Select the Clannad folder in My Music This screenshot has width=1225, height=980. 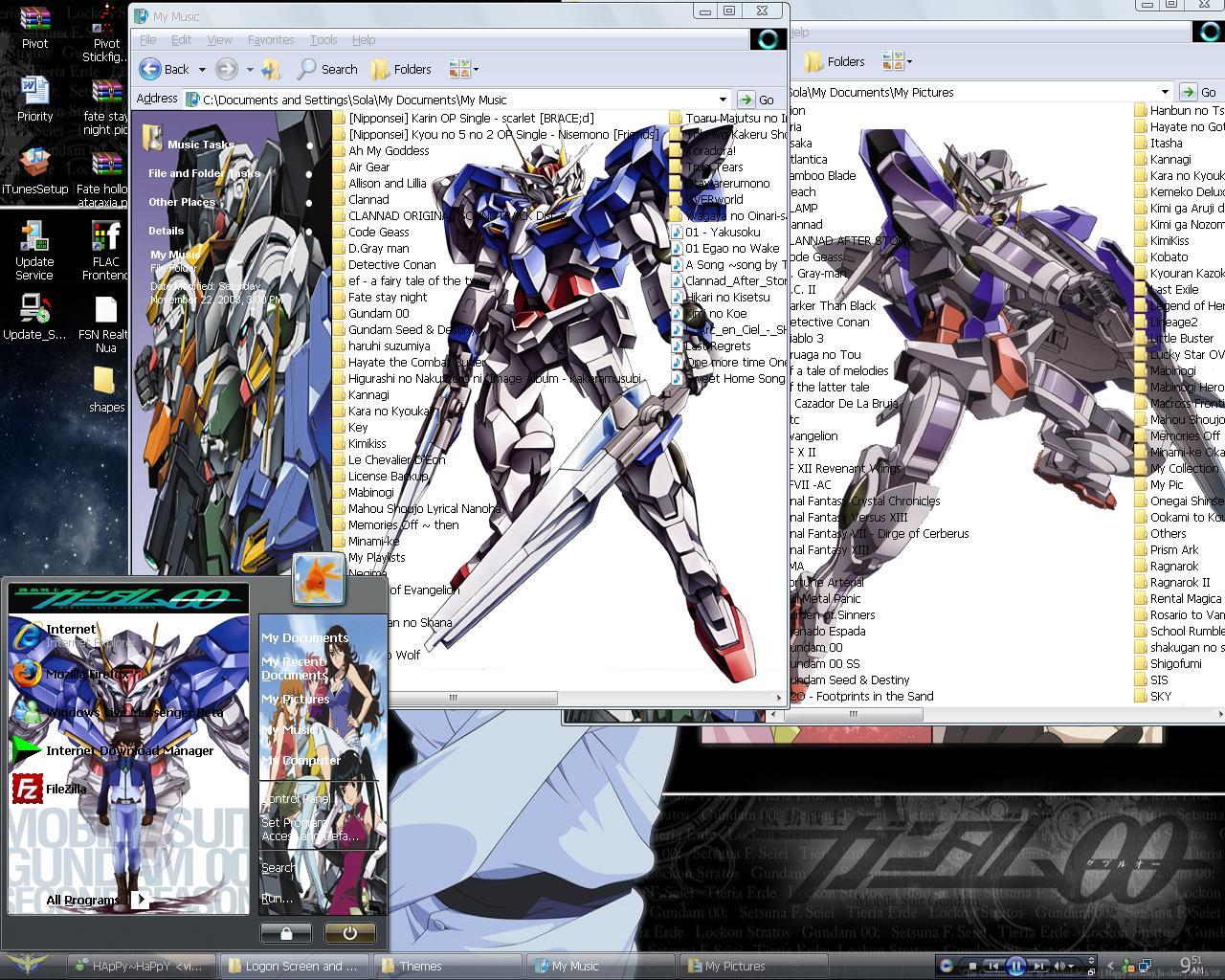point(361,199)
